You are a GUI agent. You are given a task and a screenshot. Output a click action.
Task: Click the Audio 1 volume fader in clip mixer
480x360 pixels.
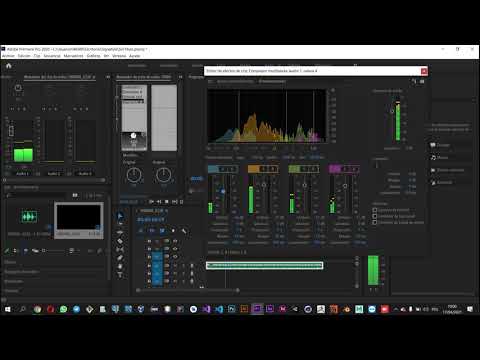[11, 130]
